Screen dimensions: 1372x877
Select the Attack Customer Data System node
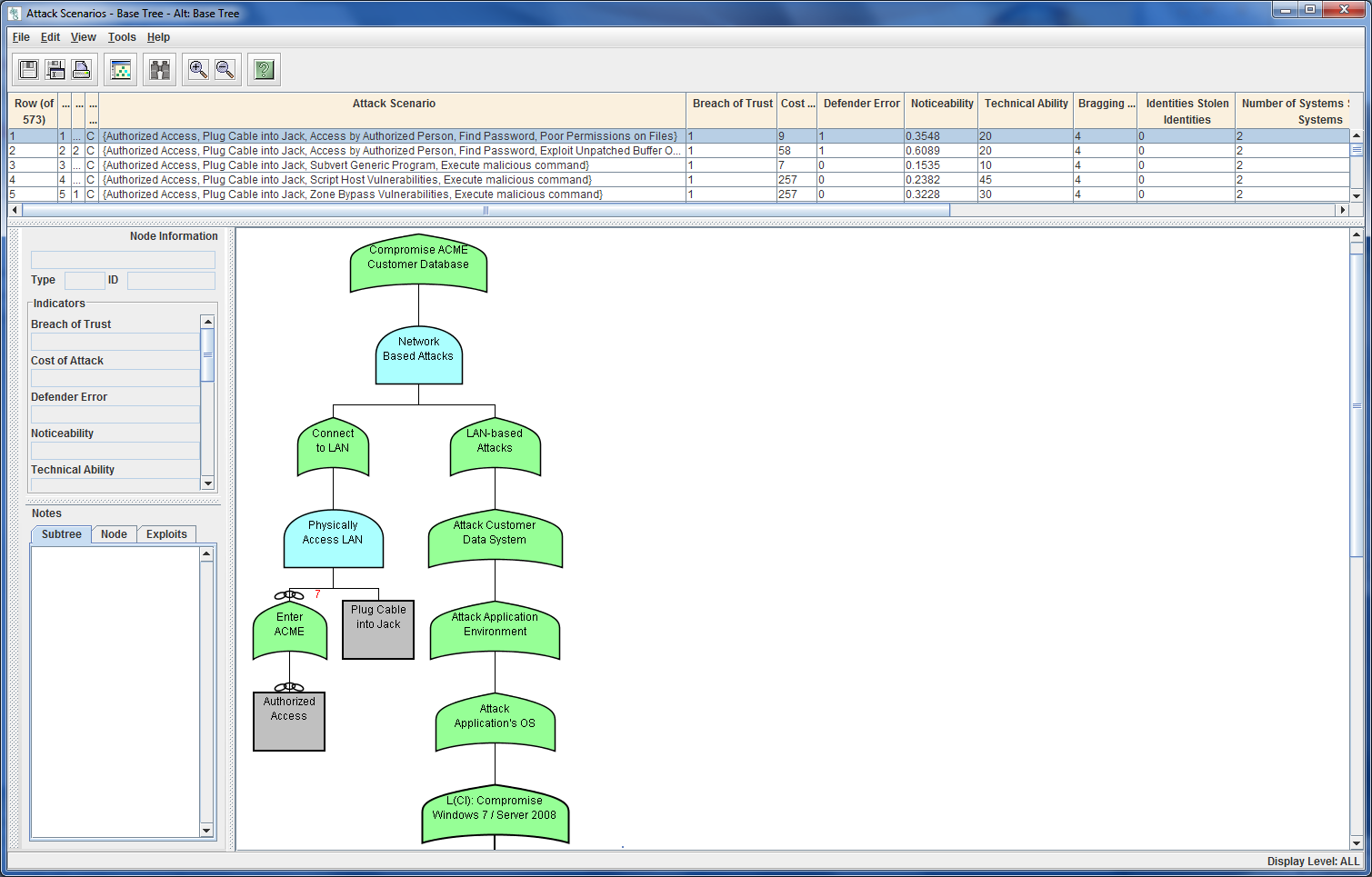tap(495, 539)
